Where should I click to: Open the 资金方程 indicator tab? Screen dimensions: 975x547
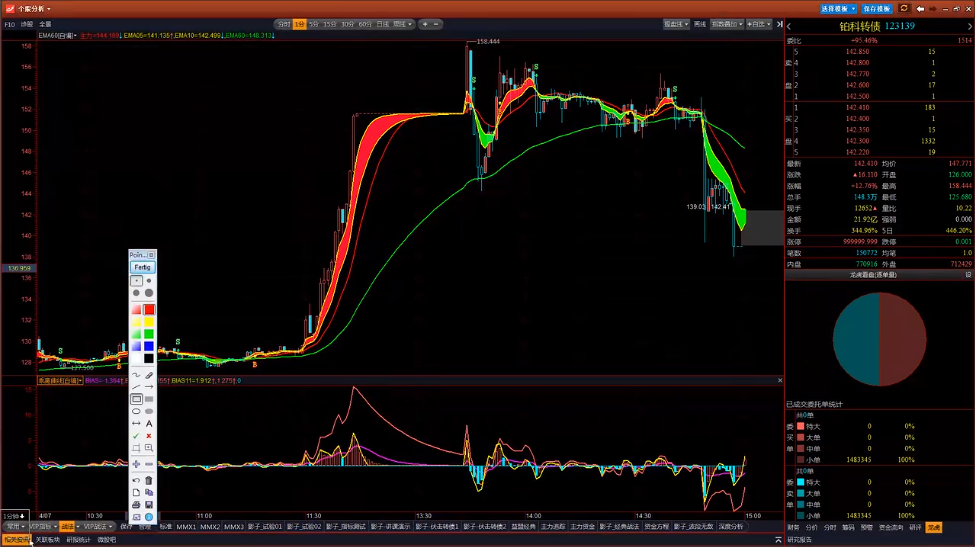[657, 526]
